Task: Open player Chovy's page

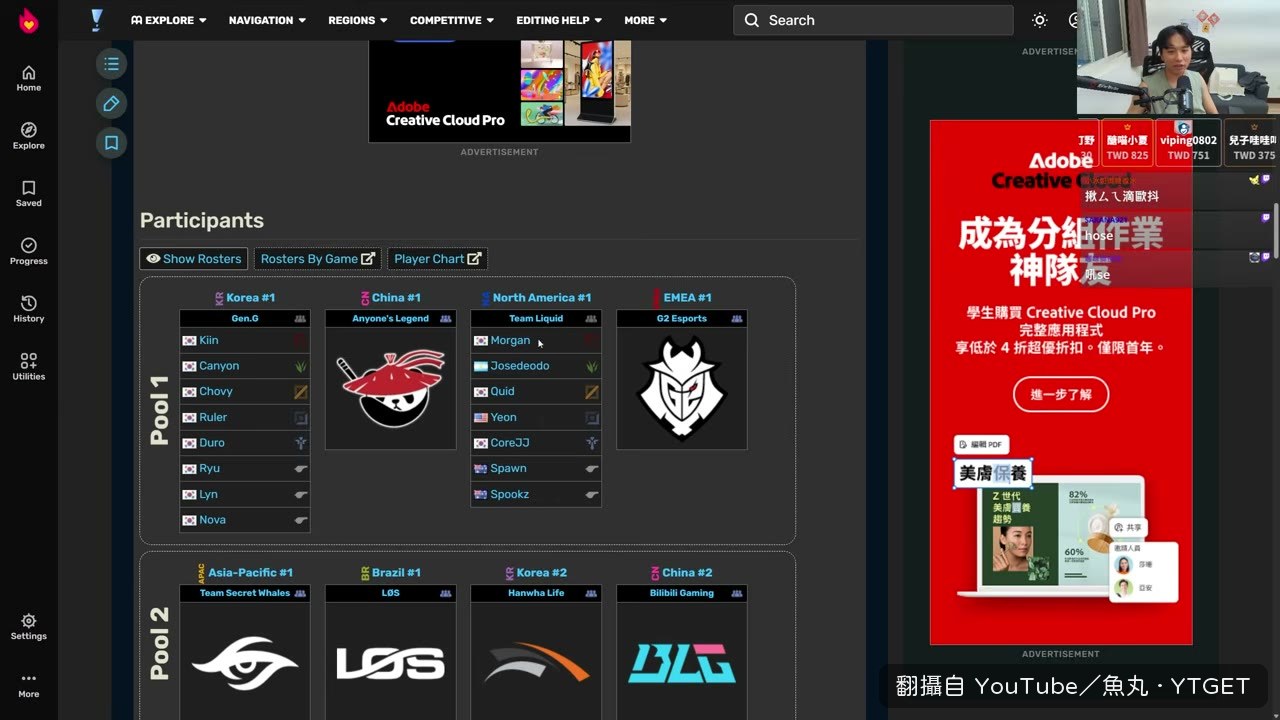Action: [216, 392]
